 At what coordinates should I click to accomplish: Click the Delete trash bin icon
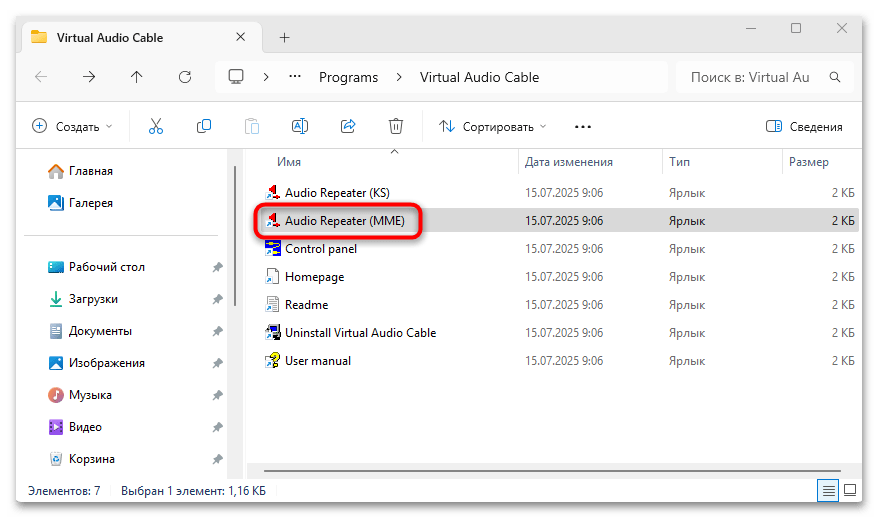click(x=396, y=127)
